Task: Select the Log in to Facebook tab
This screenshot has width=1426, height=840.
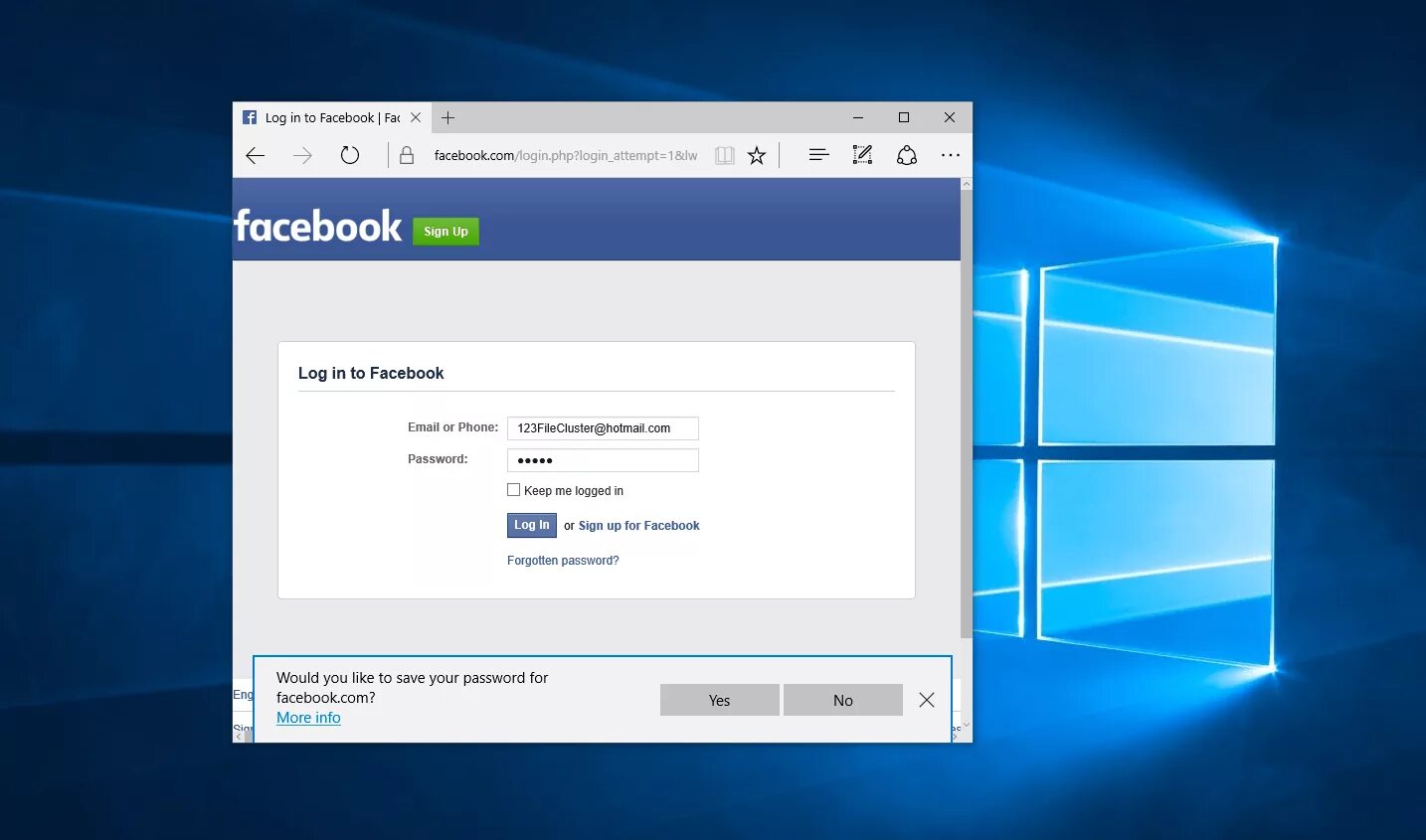Action: (x=332, y=117)
